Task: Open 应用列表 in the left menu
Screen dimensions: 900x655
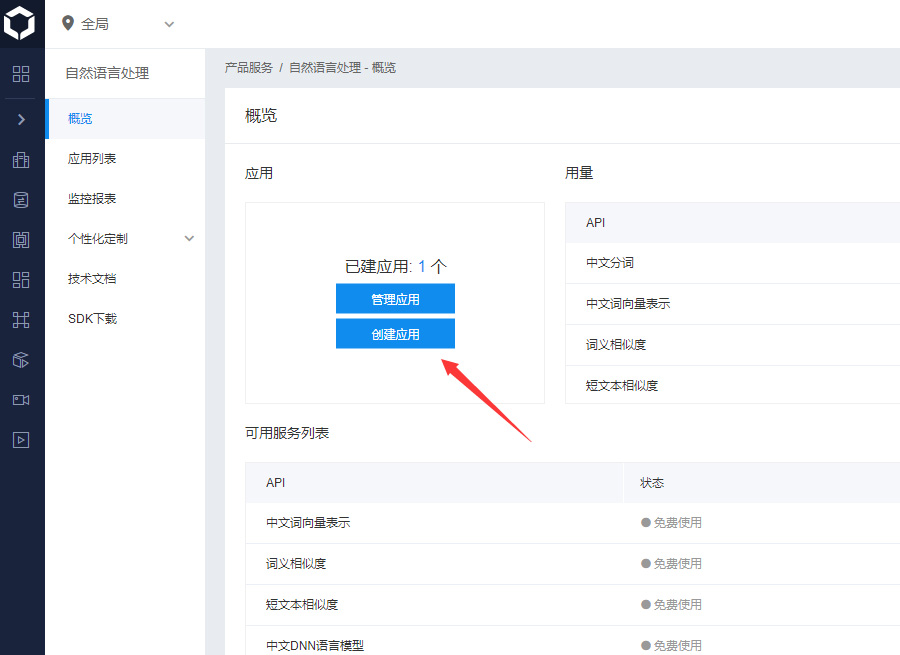Action: (92, 159)
